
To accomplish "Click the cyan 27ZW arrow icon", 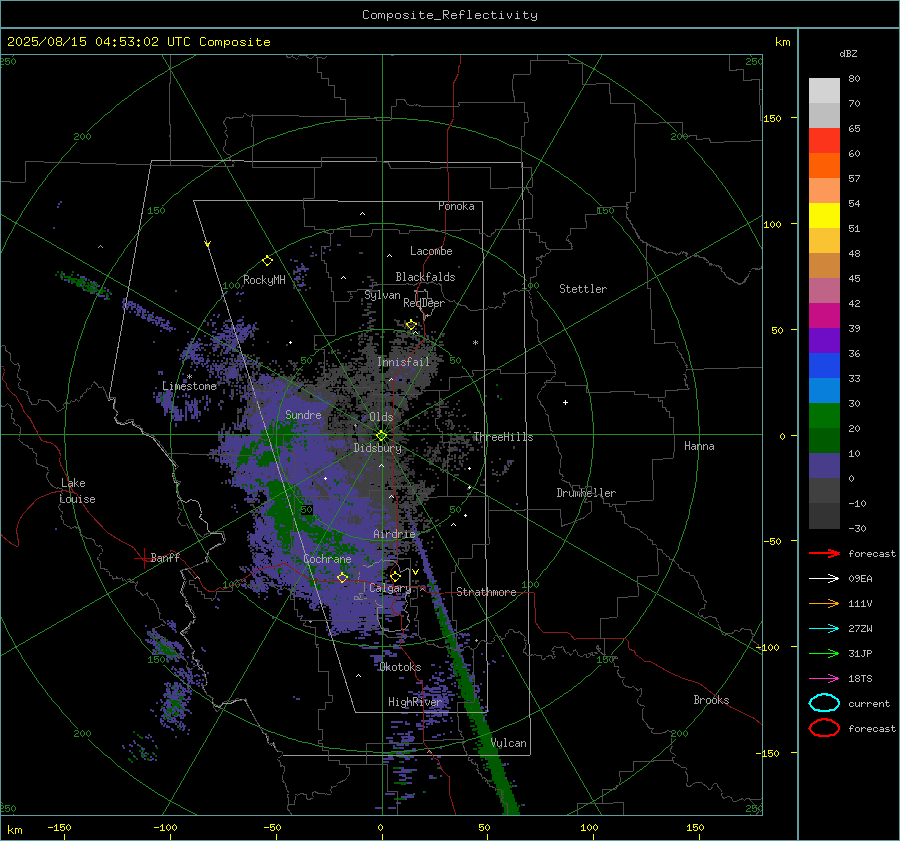I will pos(824,629).
